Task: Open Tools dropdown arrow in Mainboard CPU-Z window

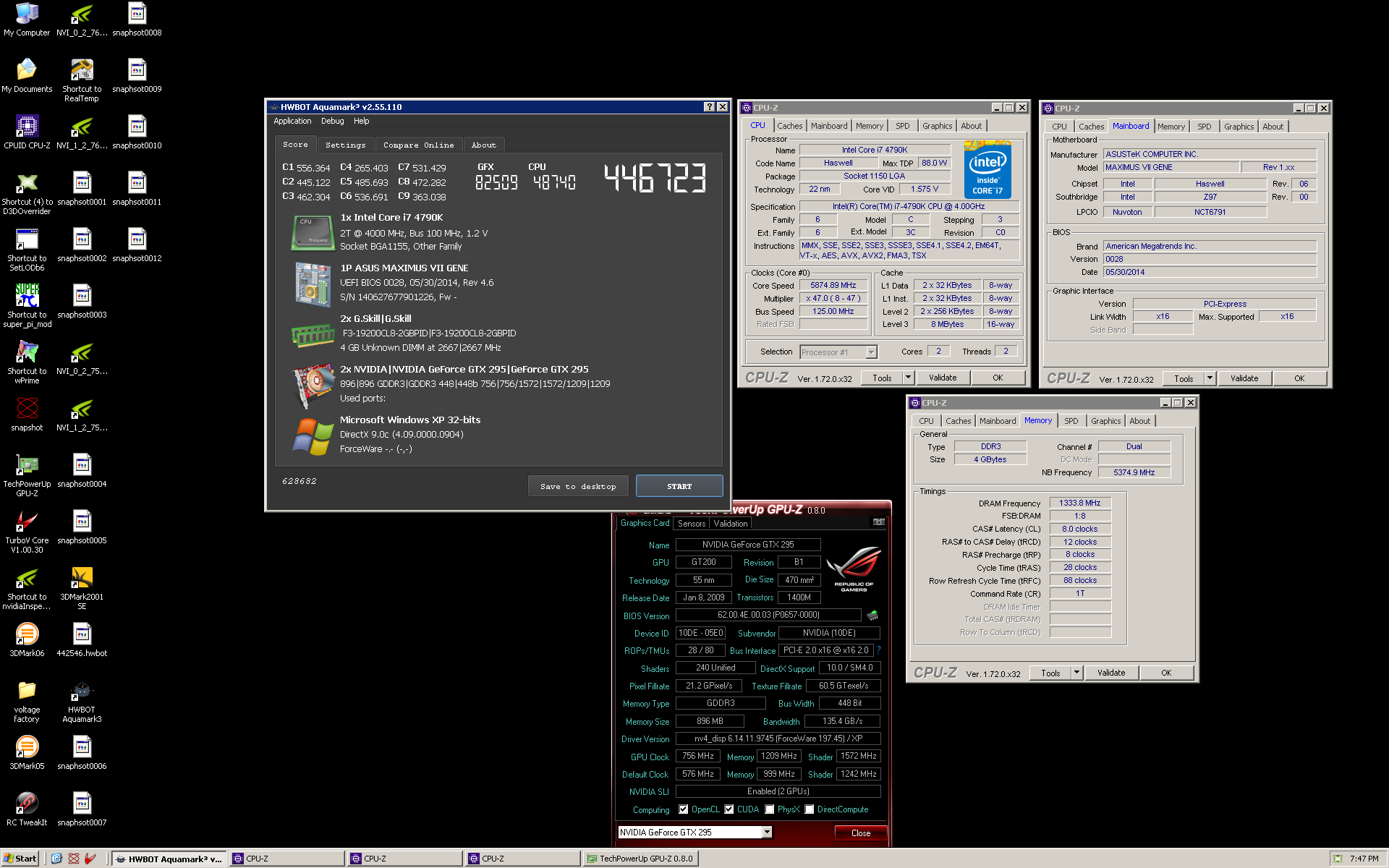Action: (x=1210, y=378)
